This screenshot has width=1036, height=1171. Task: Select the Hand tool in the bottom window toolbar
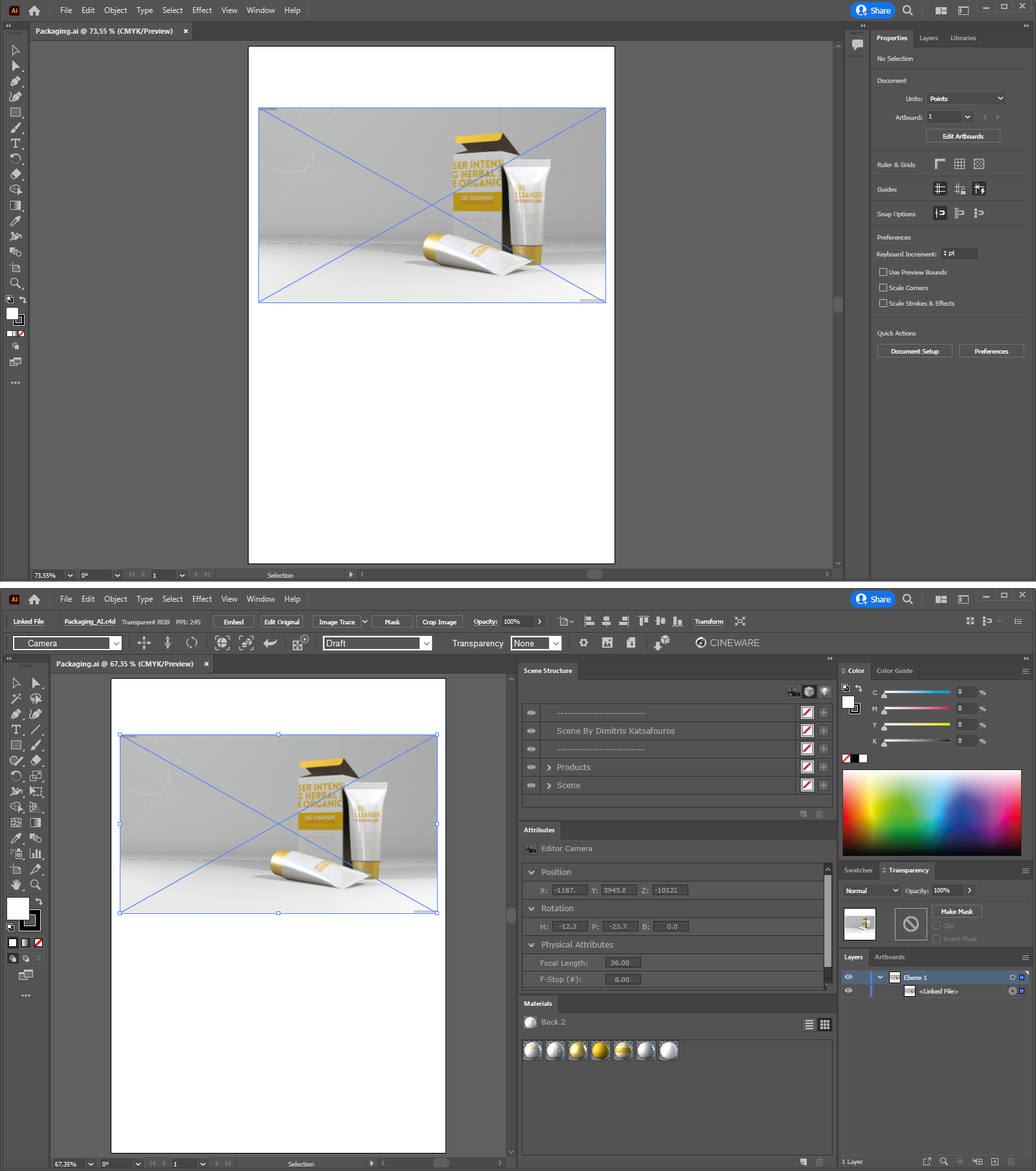[16, 885]
